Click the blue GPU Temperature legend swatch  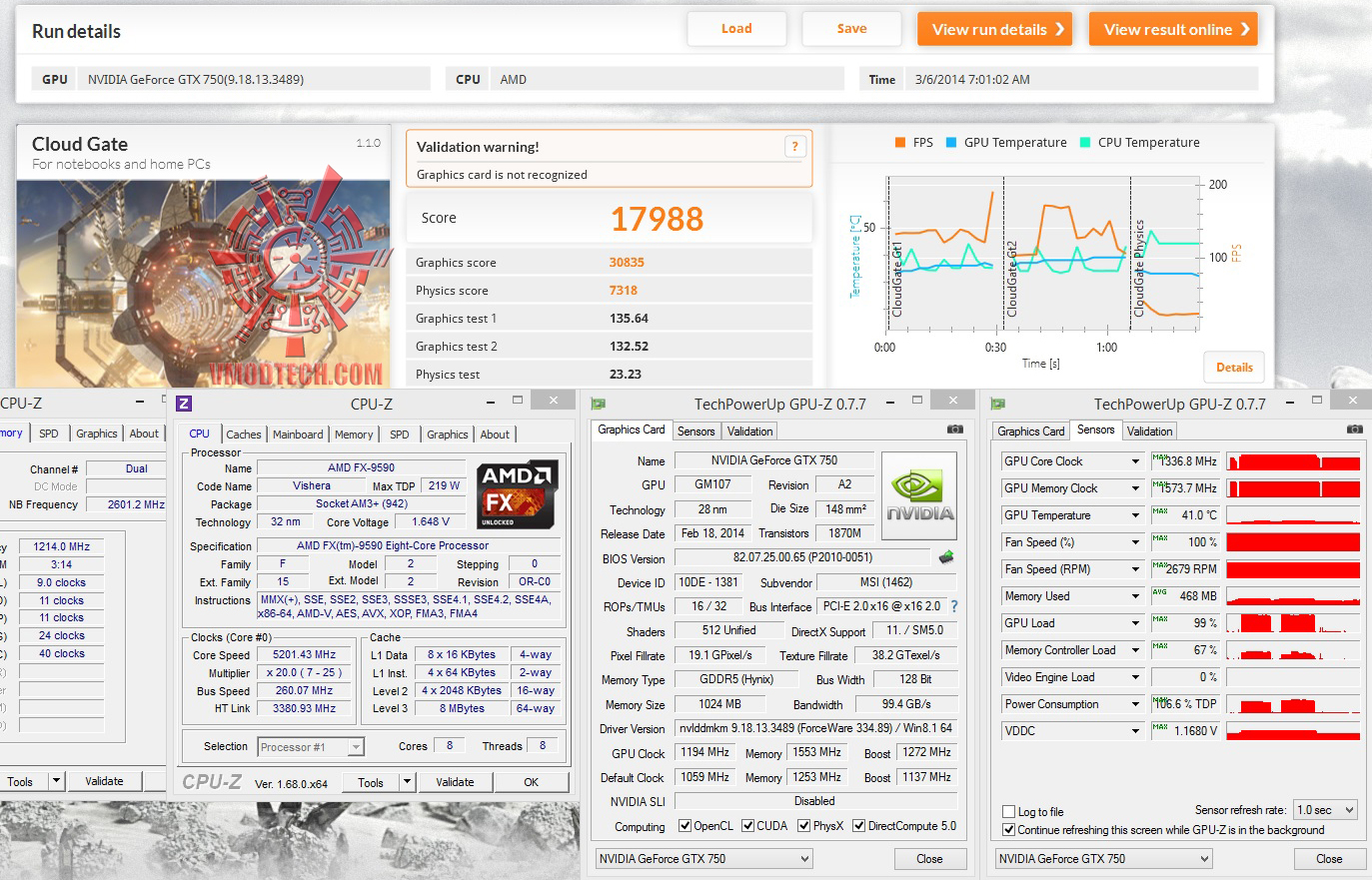pos(951,143)
